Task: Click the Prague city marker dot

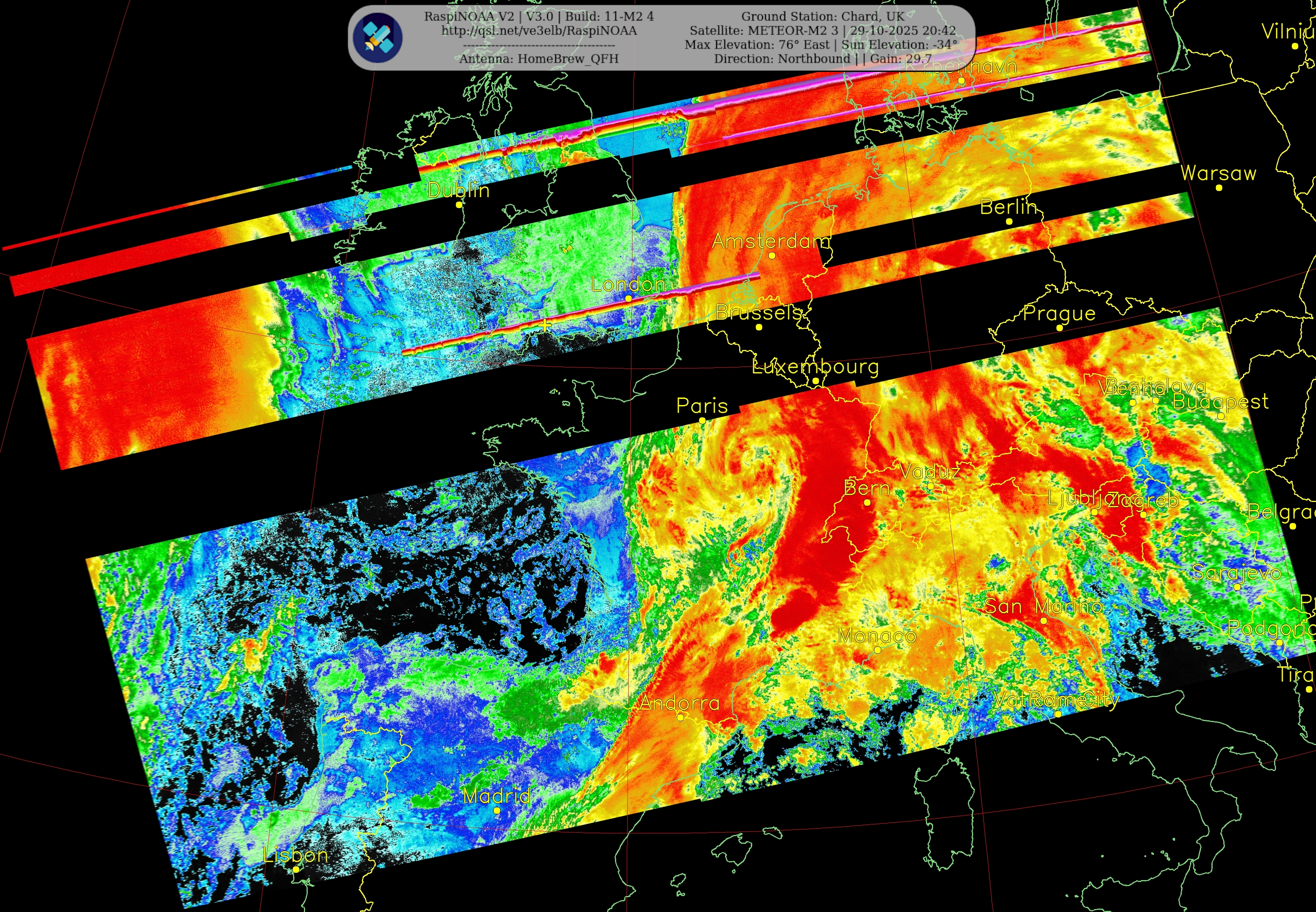Action: click(1059, 327)
